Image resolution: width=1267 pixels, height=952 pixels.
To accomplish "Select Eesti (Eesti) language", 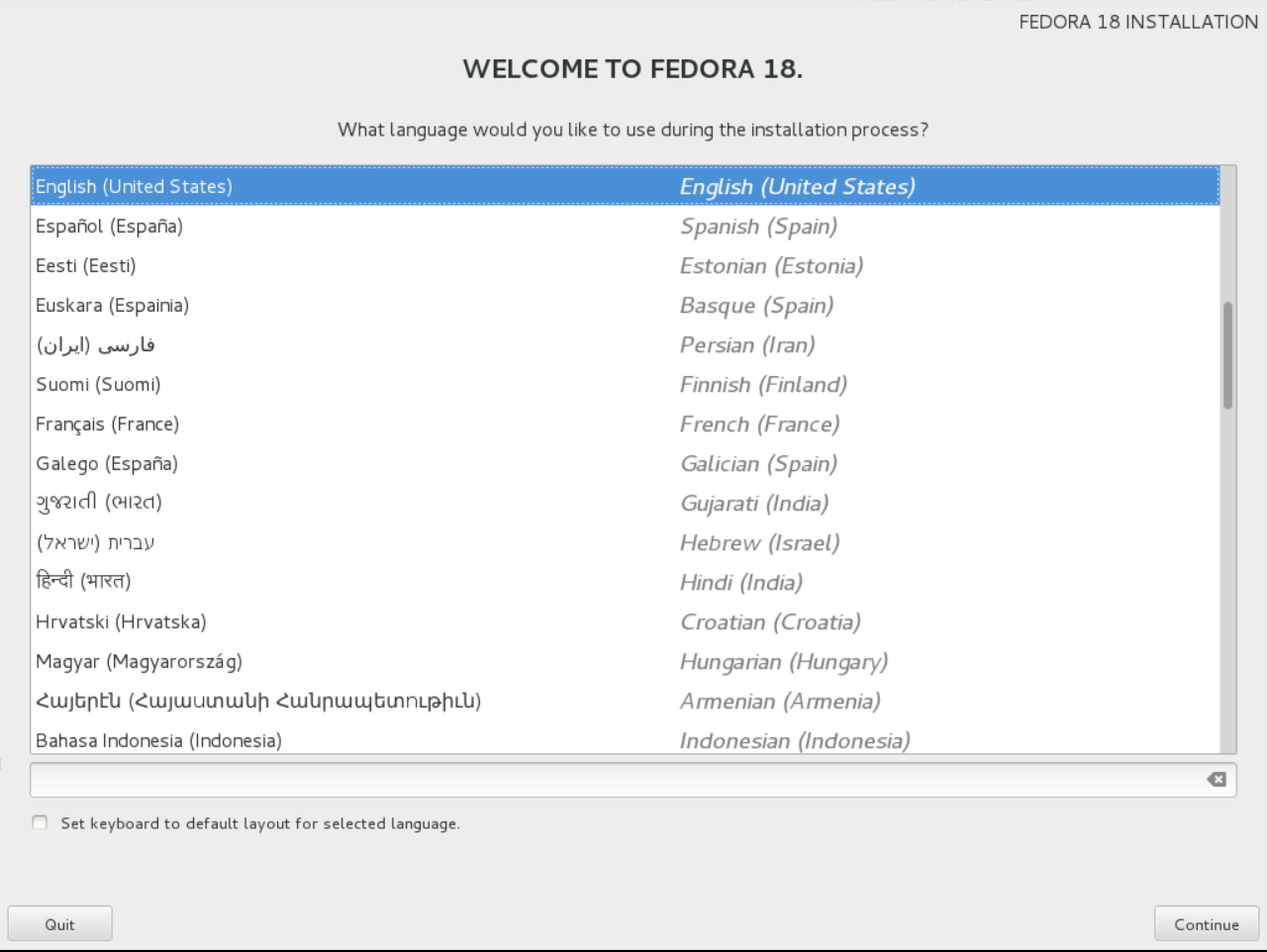I will click(x=626, y=265).
